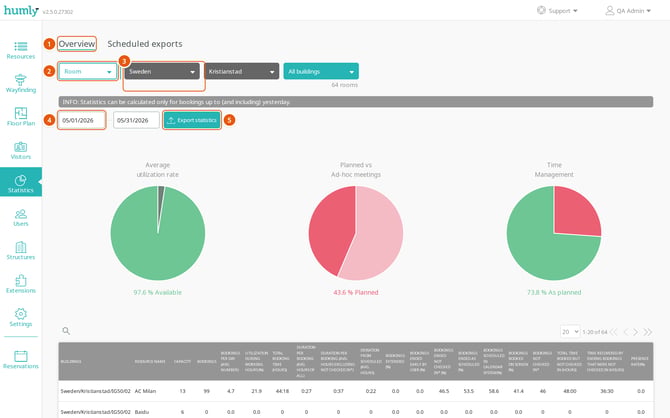Click AC Milan's capacity value 13
670x418 pixels.
tap(182, 391)
